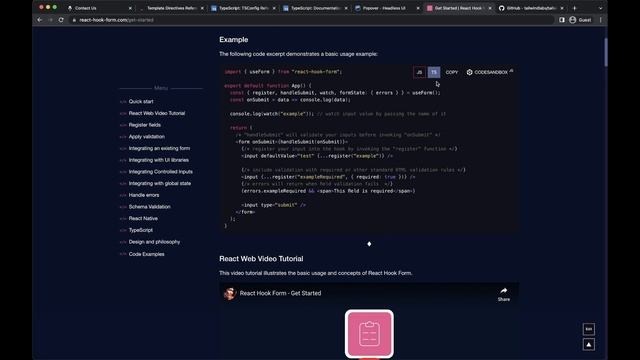Open the TypeScript Documentation tab
640x360 pixels.
[x=315, y=8]
